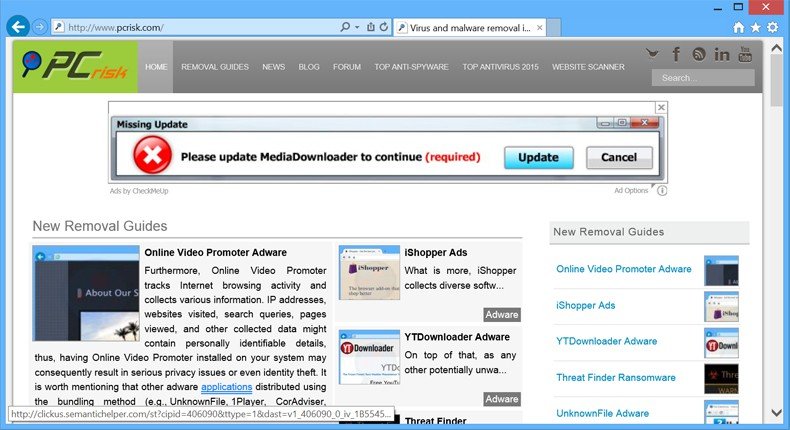Click the browser forward arrow button

point(39,27)
